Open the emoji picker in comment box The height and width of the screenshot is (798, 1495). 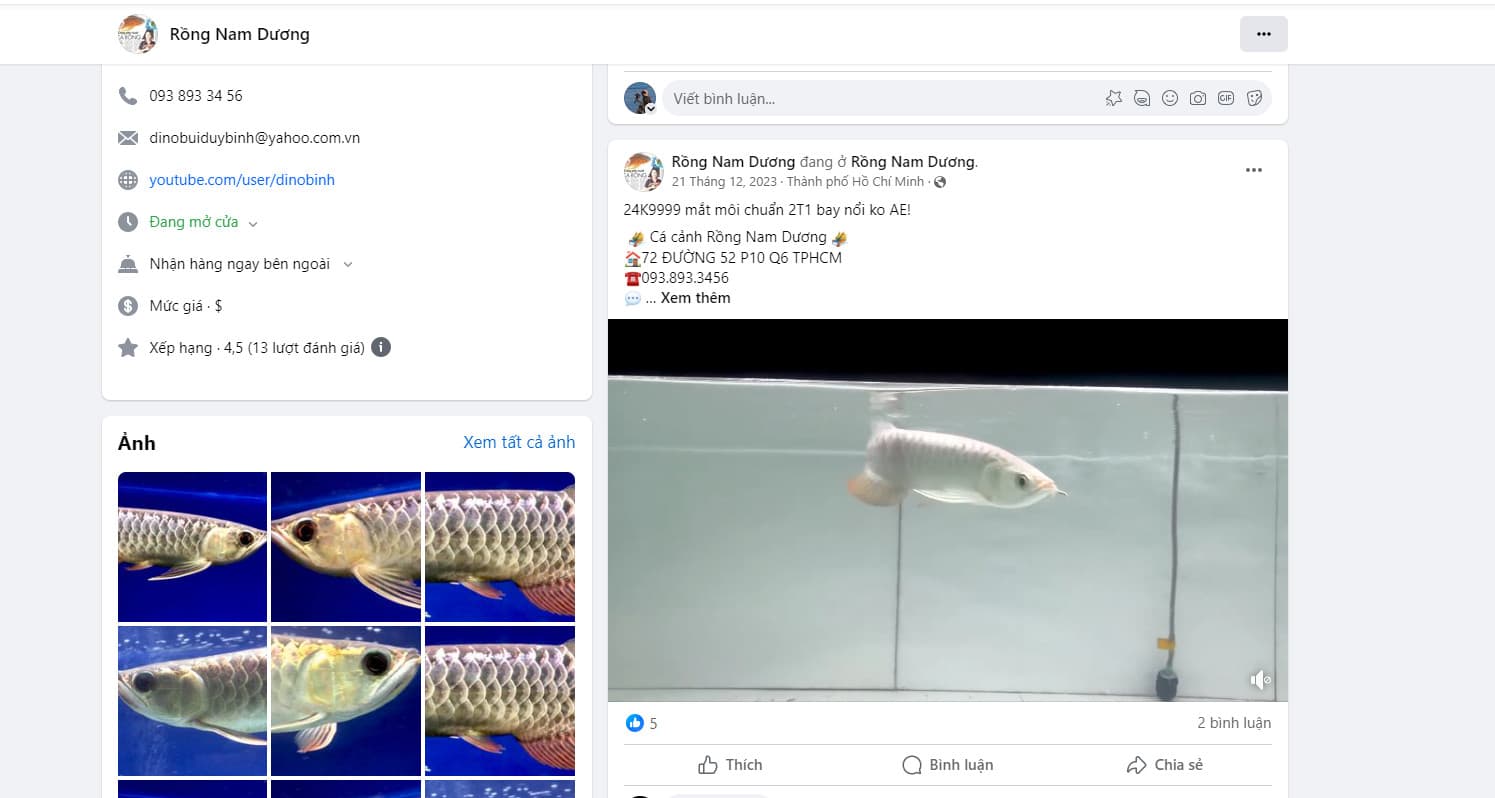(x=1170, y=98)
